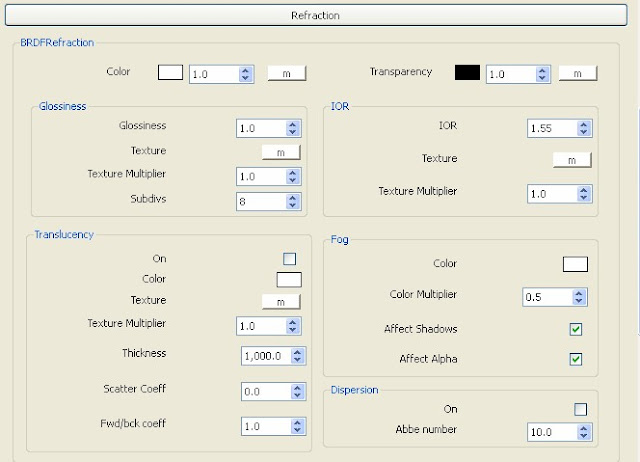
Task: Click the Translucency Texture map button
Action: tap(281, 301)
